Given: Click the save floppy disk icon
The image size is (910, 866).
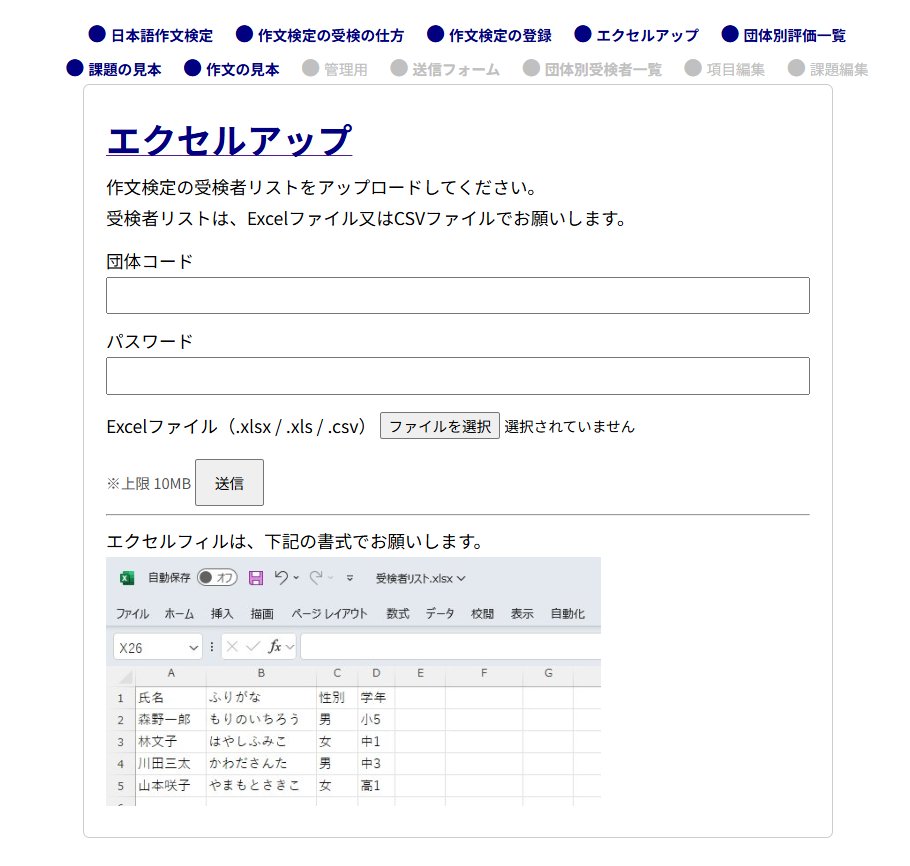Looking at the screenshot, I should 256,578.
